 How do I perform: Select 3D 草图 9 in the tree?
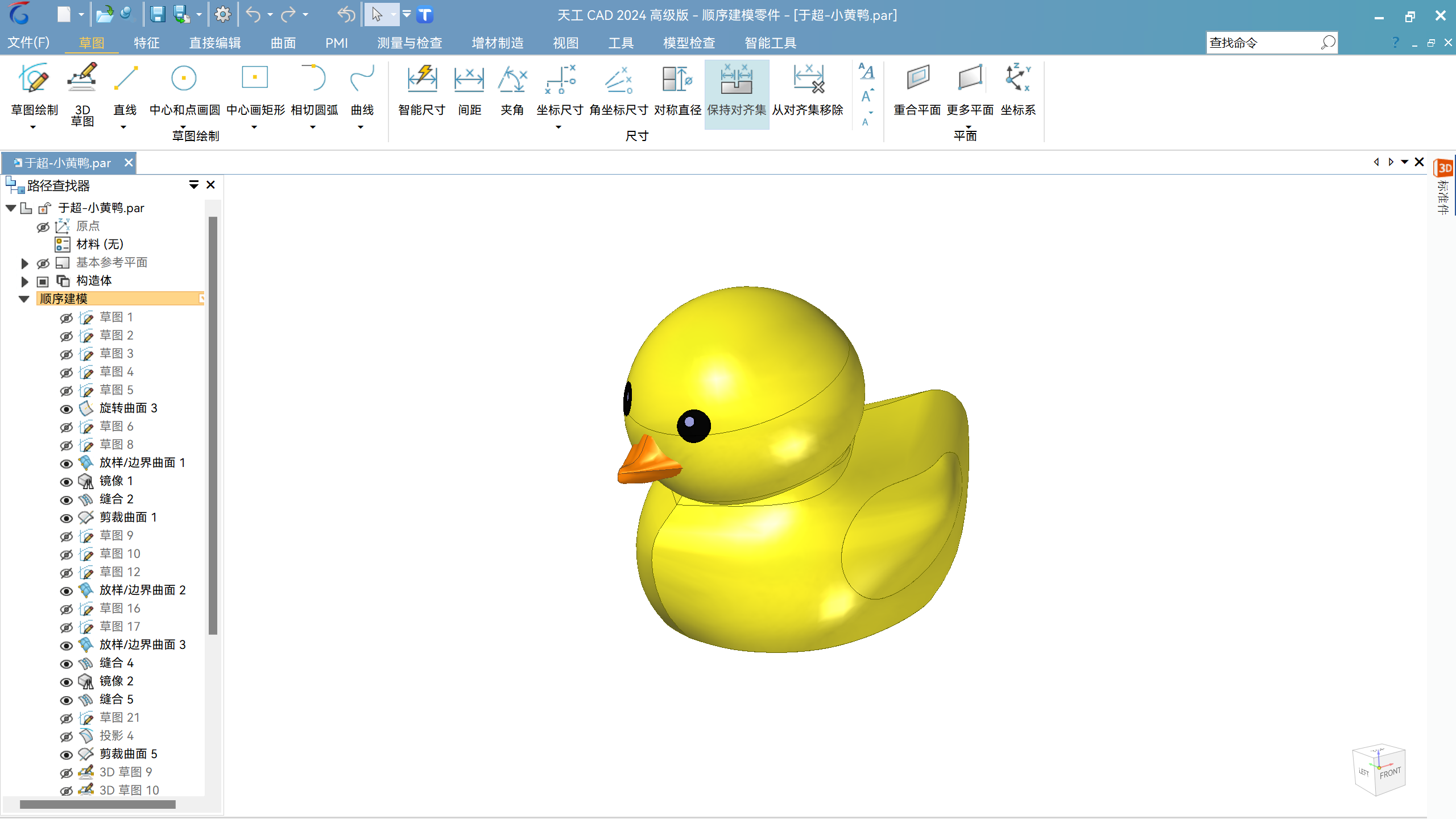click(x=126, y=772)
